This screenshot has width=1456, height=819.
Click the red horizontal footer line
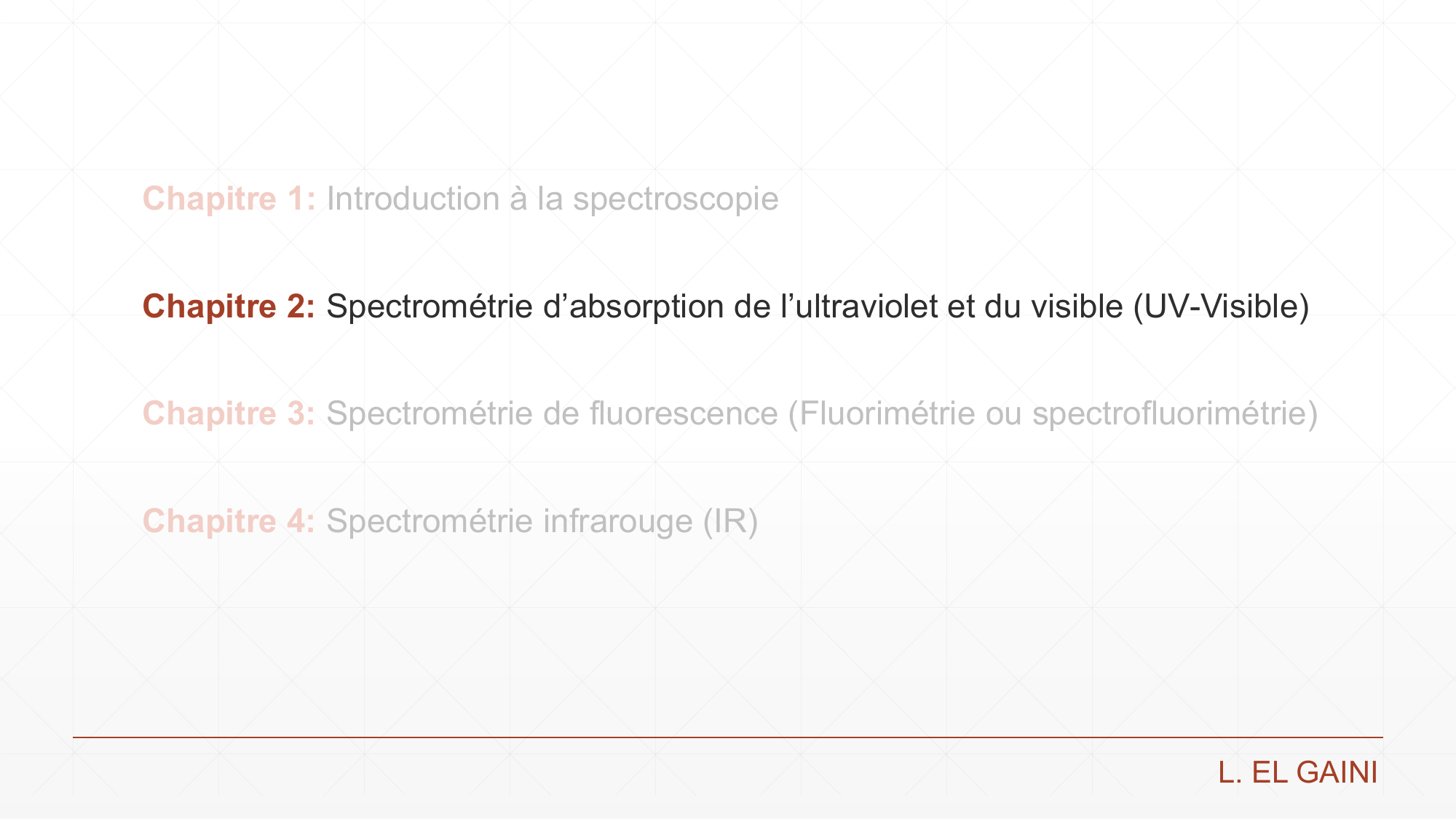pyautogui.click(x=728, y=737)
